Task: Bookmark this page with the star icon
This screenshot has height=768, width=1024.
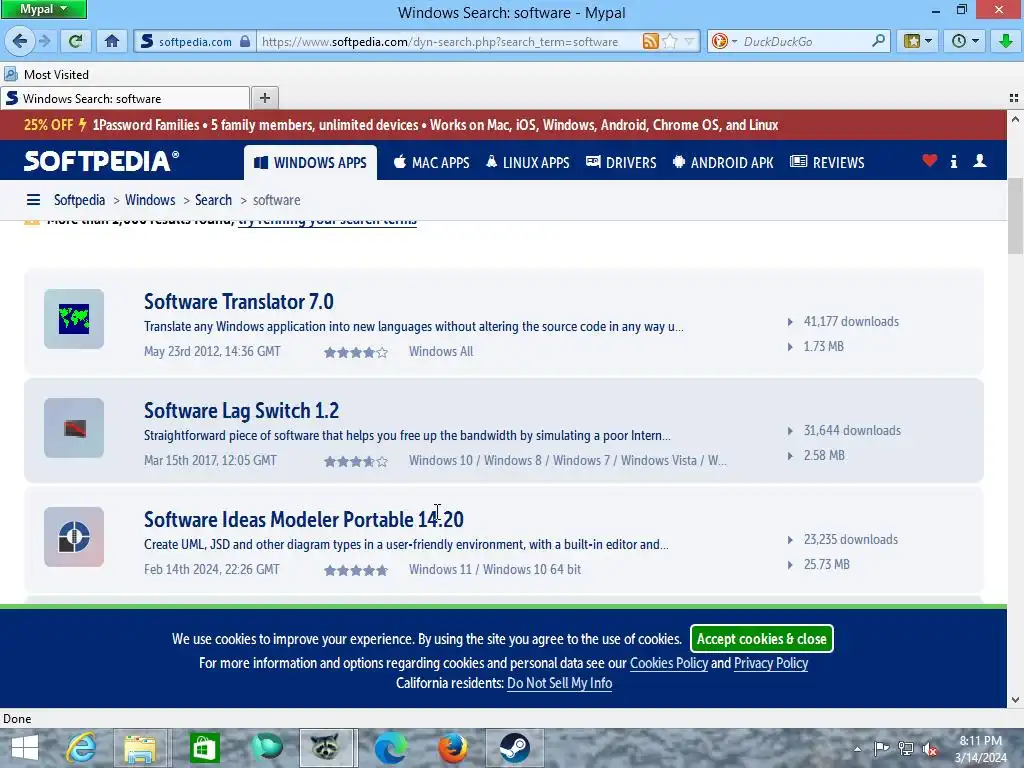Action: click(669, 41)
